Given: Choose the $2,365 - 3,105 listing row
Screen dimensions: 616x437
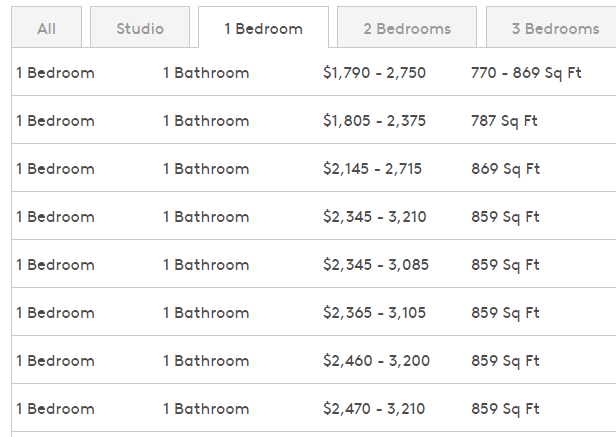Looking at the screenshot, I should coord(314,312).
